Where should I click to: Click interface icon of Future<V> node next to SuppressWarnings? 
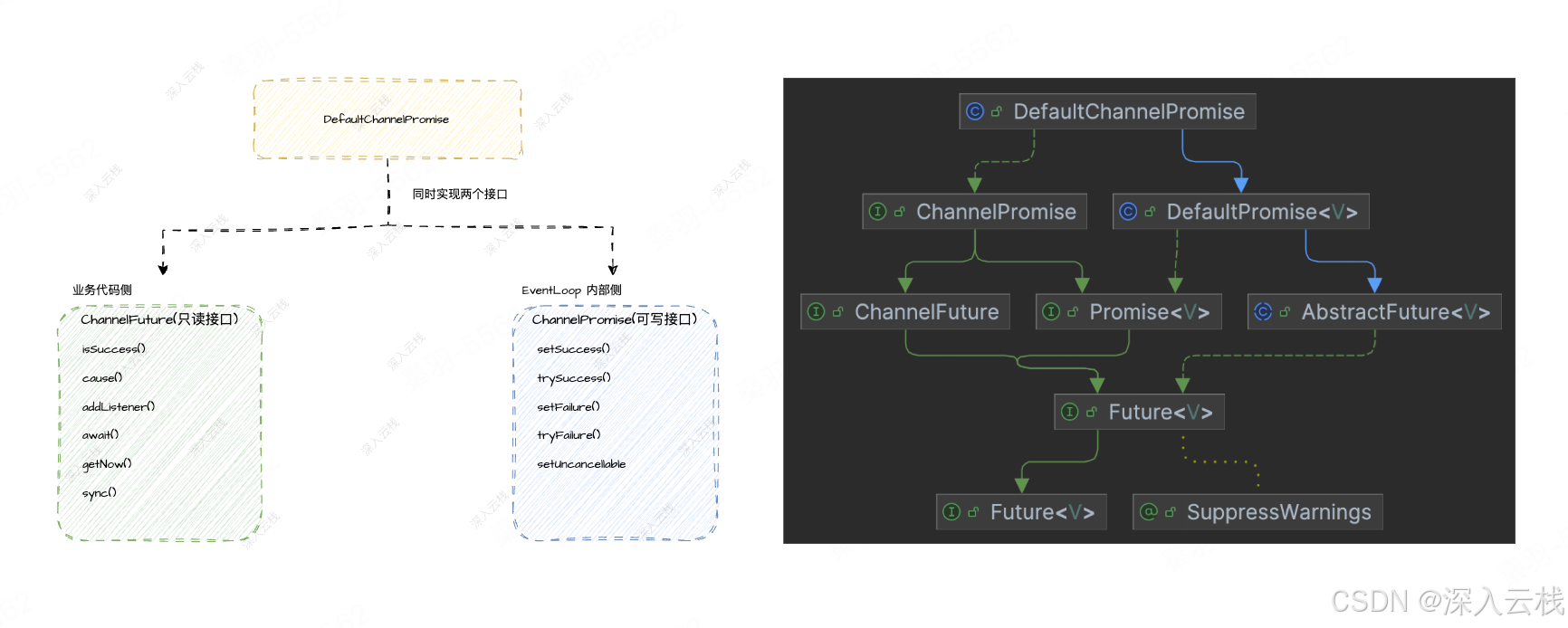coord(951,512)
